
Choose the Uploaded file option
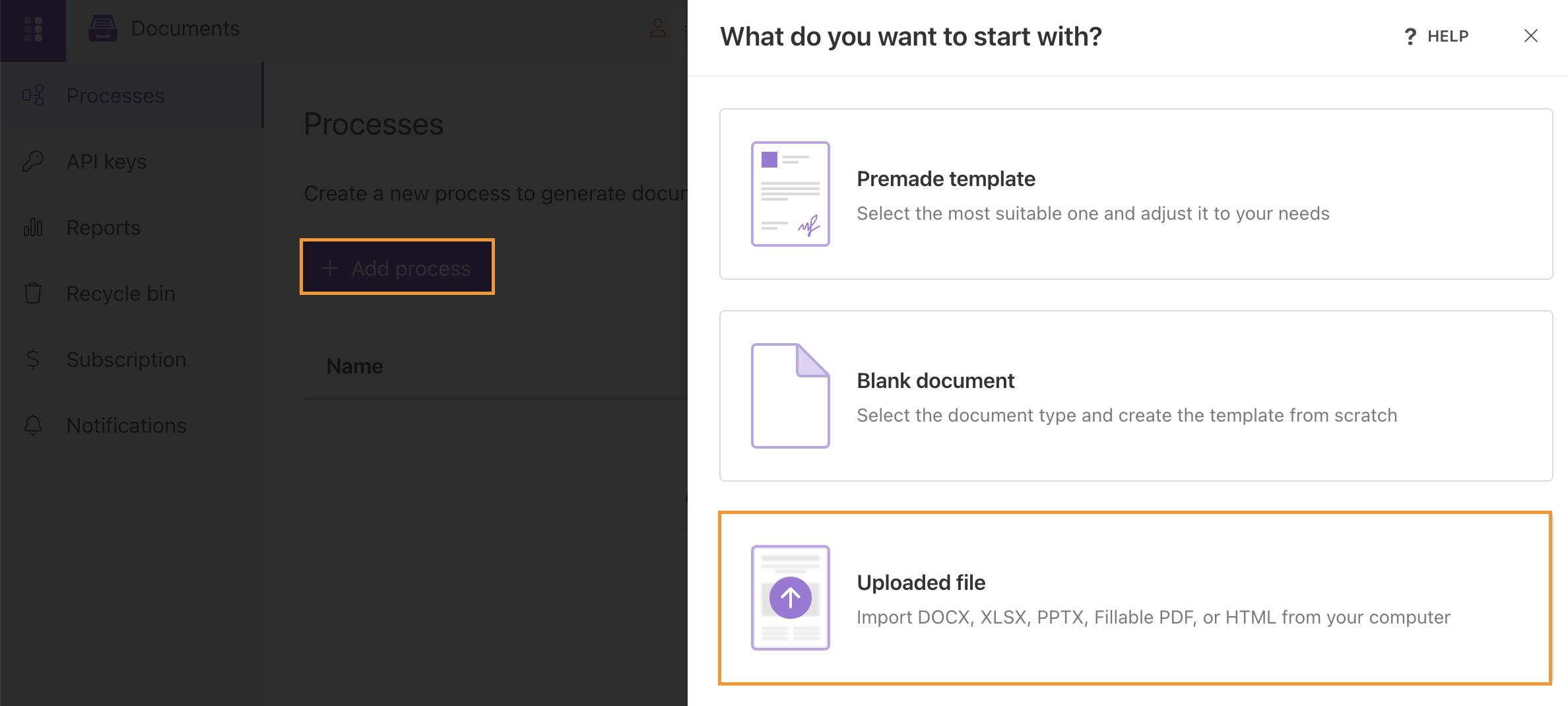click(1135, 598)
